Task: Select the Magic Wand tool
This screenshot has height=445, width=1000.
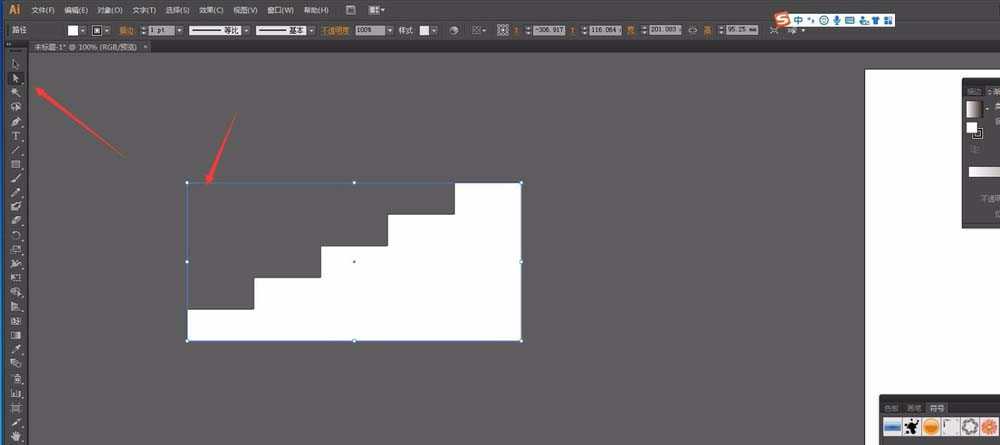Action: coord(16,92)
